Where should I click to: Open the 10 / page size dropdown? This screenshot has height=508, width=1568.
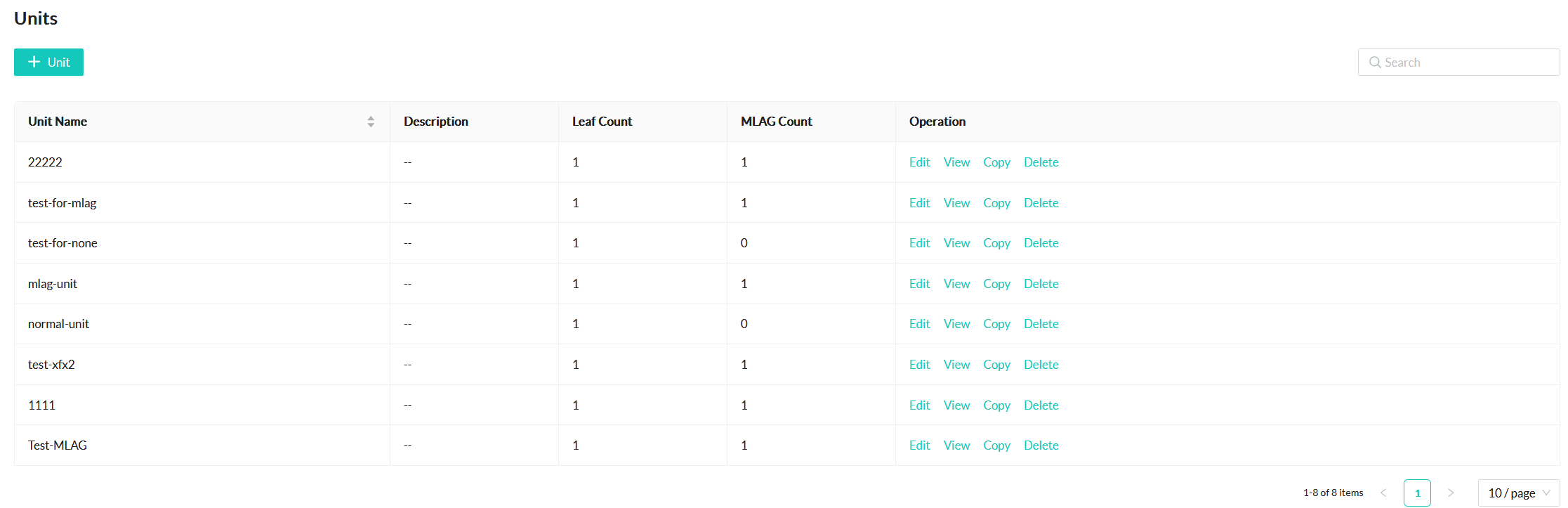pos(1518,493)
